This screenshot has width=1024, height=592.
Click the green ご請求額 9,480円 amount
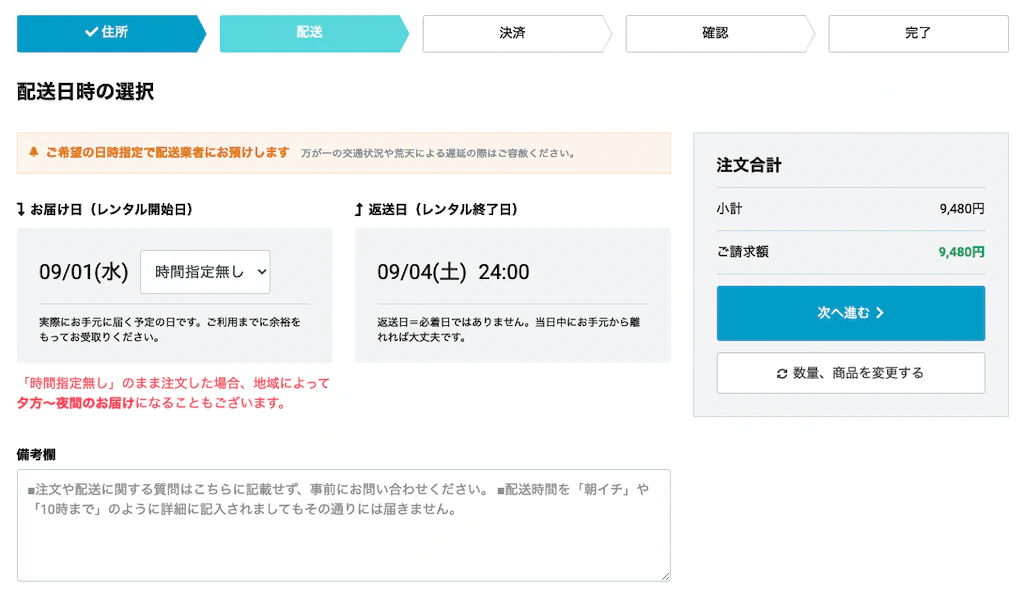961,252
